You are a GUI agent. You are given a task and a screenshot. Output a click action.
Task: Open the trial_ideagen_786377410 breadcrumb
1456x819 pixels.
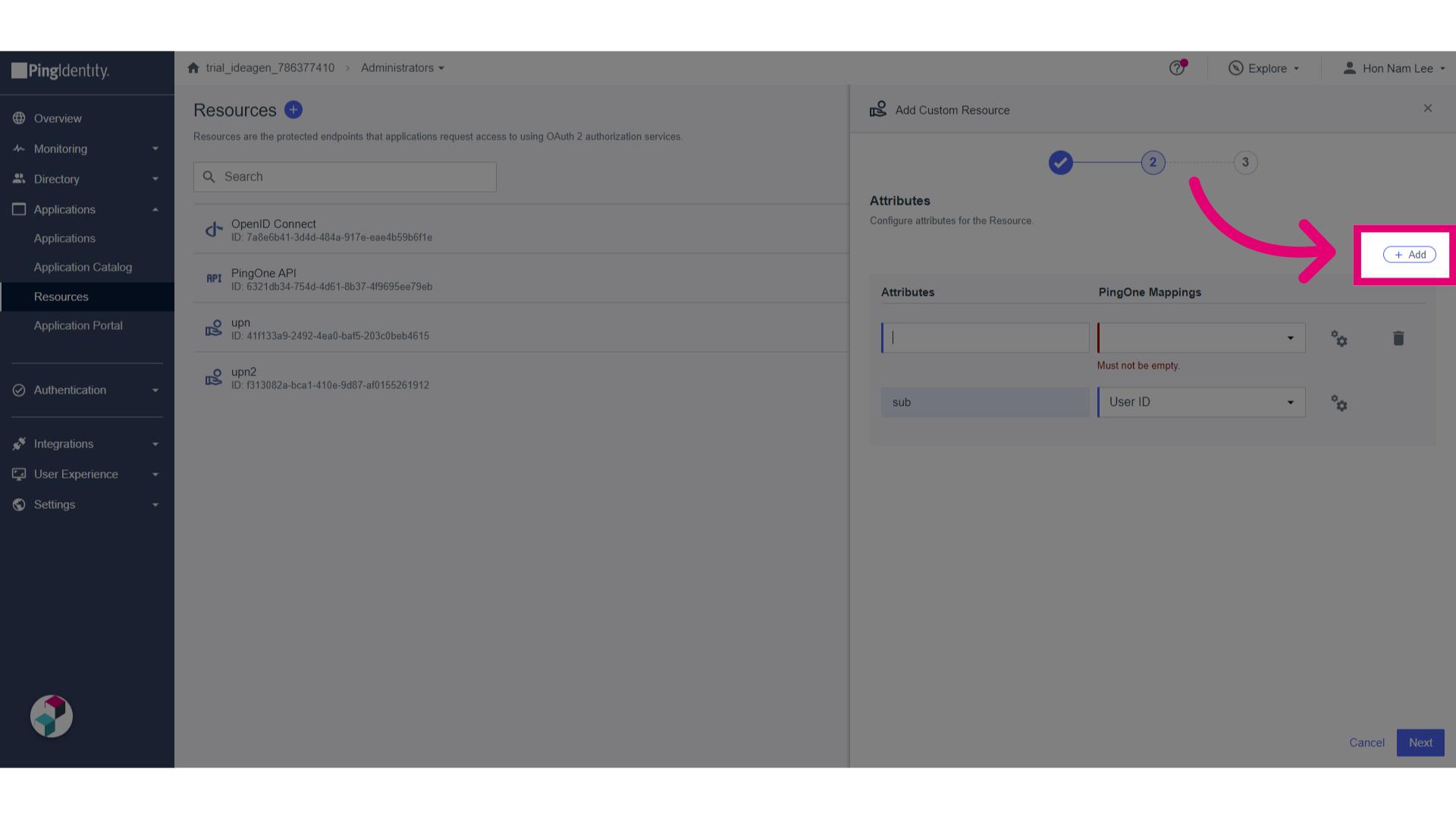tap(270, 67)
